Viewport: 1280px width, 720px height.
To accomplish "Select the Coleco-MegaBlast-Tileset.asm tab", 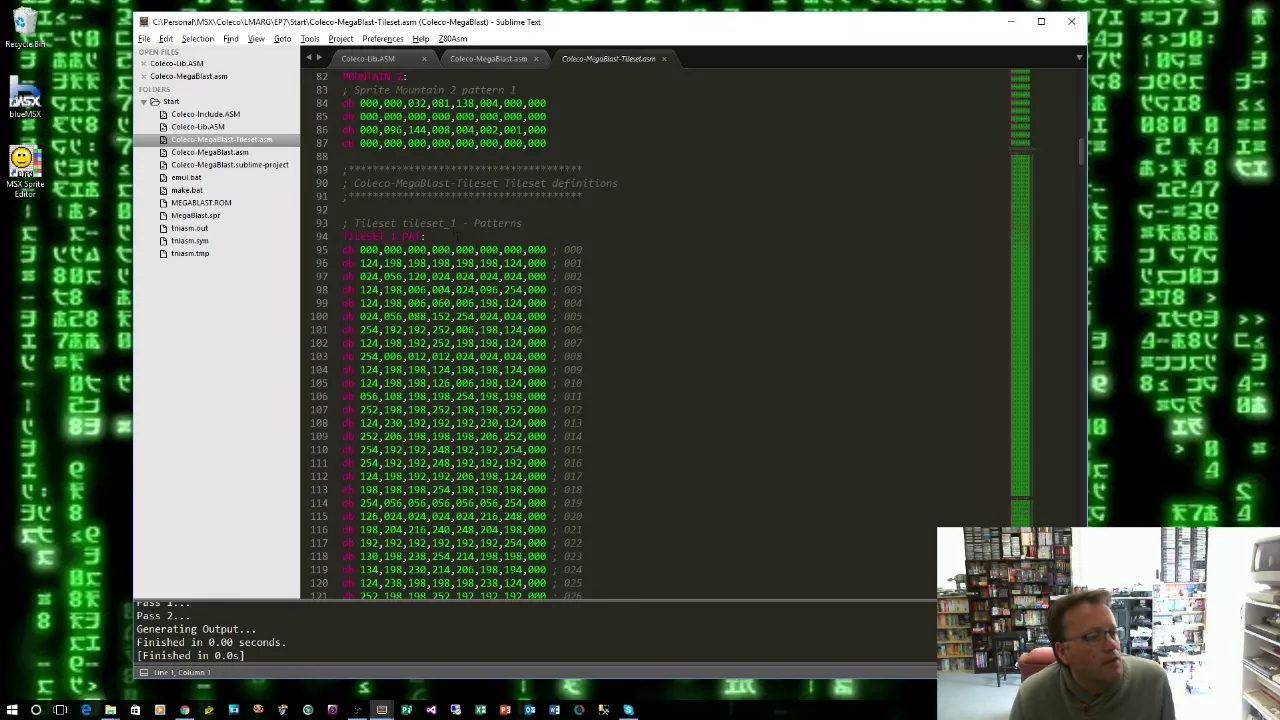I will pyautogui.click(x=609, y=59).
